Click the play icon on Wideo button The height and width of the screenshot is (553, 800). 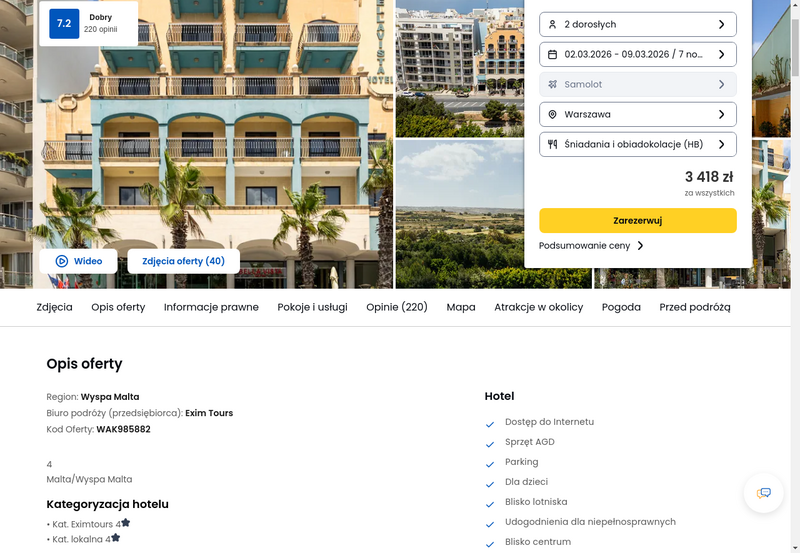click(61, 261)
